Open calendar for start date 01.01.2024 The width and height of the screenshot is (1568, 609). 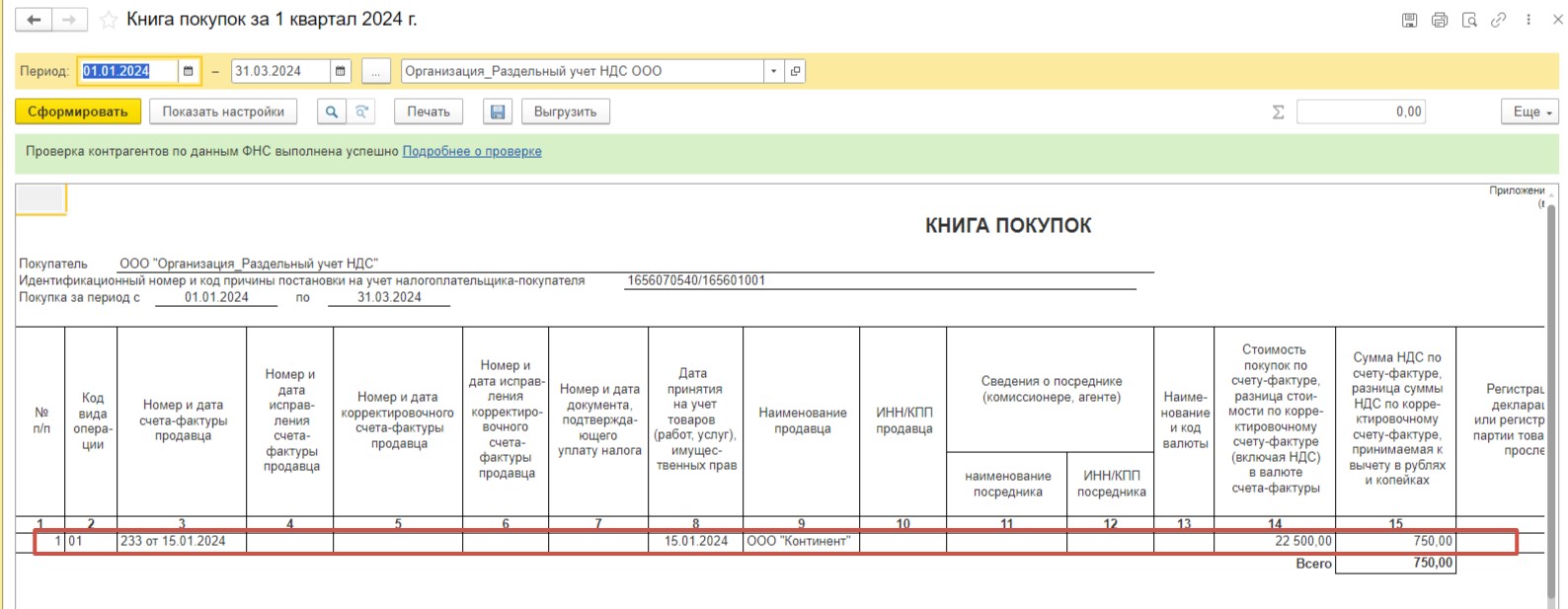click(x=189, y=71)
